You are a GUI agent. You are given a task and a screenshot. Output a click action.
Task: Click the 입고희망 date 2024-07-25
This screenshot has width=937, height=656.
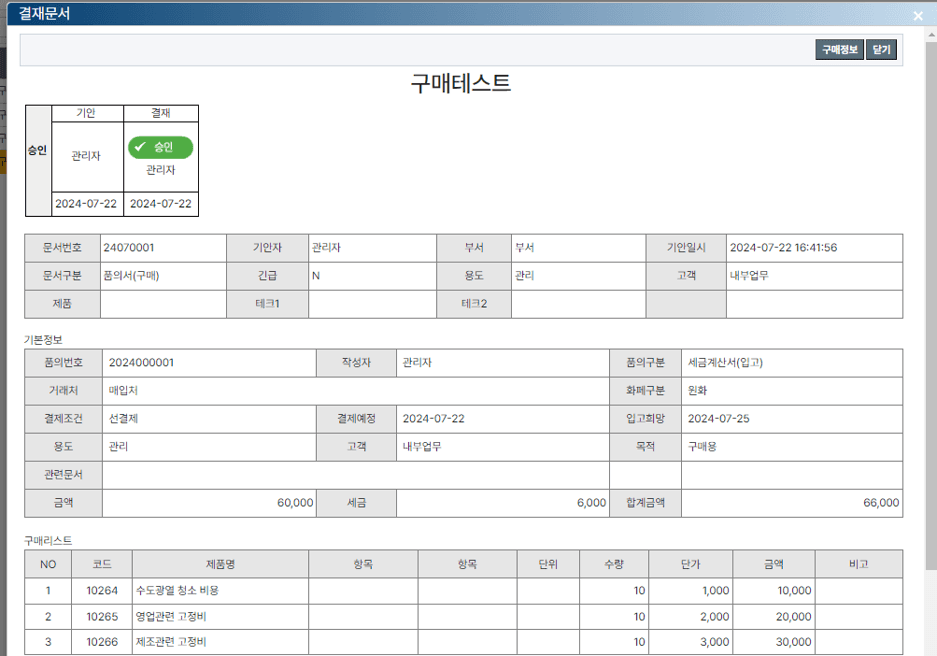(718, 419)
